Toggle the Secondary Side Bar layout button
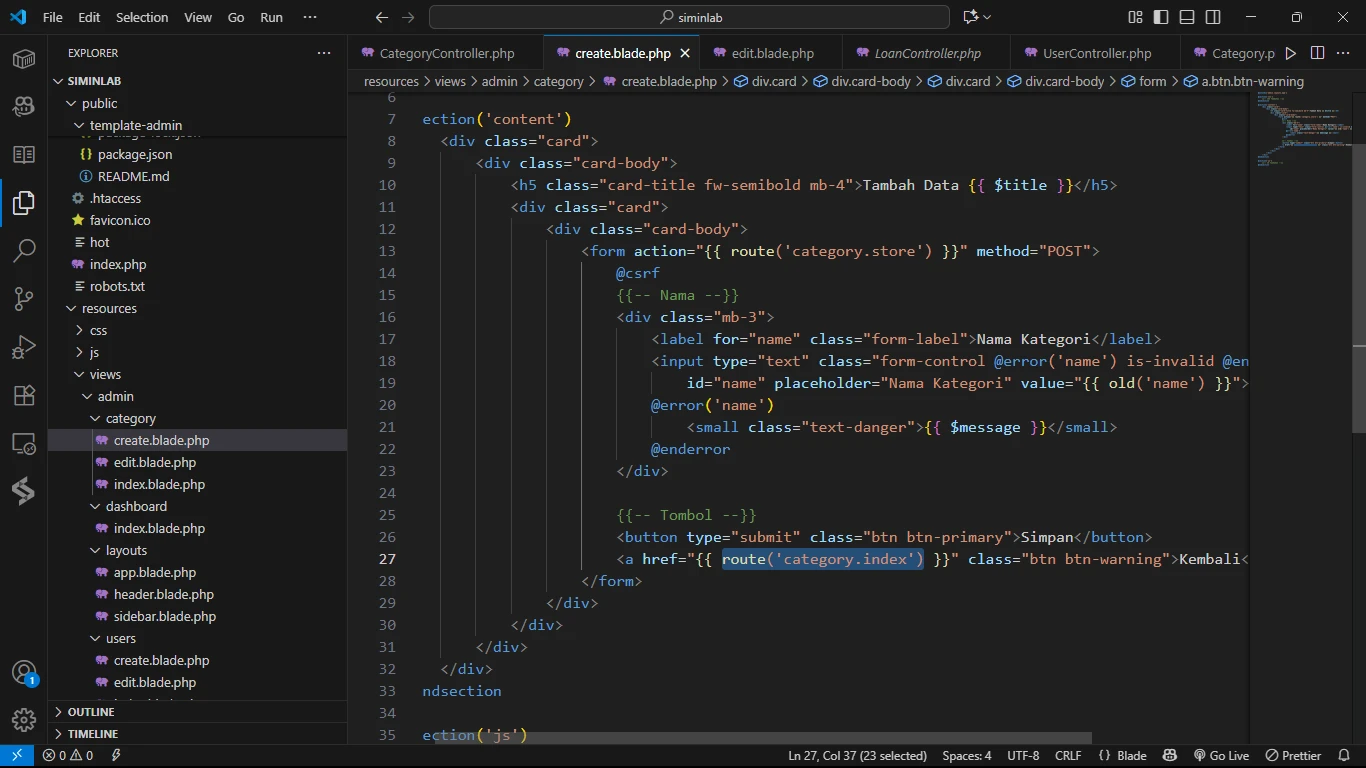 pyautogui.click(x=1213, y=17)
